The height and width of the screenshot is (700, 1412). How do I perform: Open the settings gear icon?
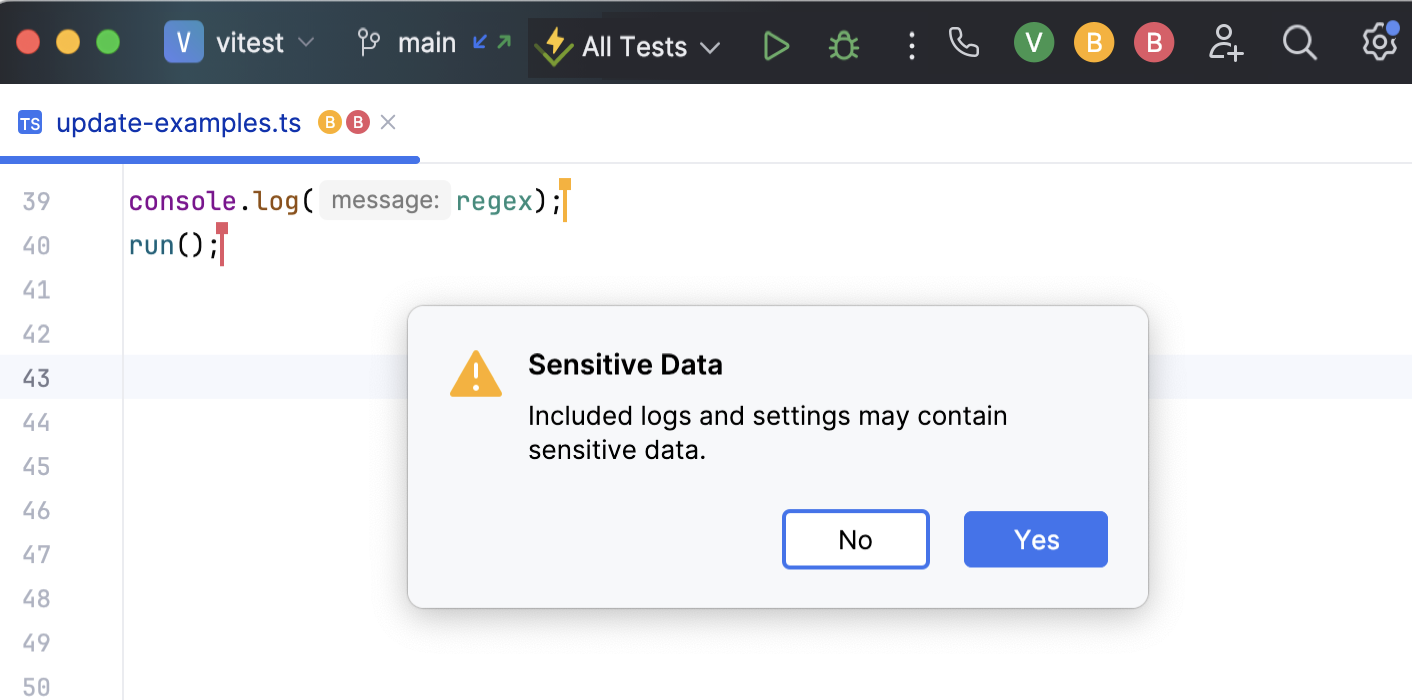click(x=1379, y=43)
